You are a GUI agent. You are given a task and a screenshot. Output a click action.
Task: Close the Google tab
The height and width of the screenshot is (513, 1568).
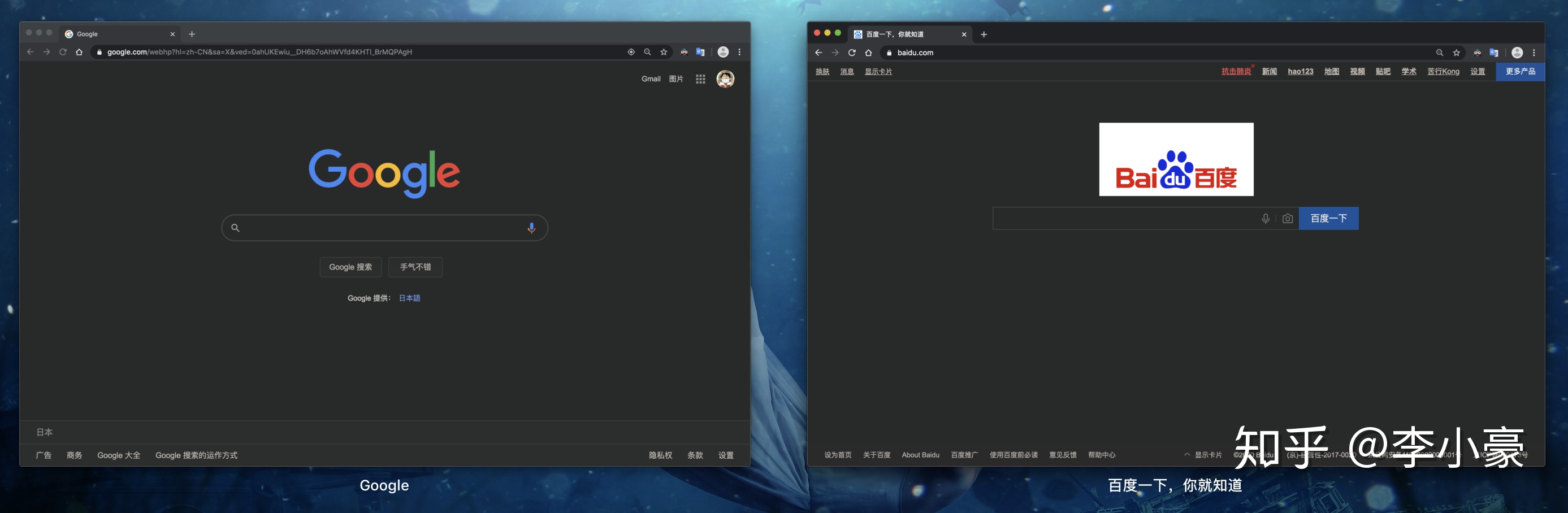tap(172, 34)
